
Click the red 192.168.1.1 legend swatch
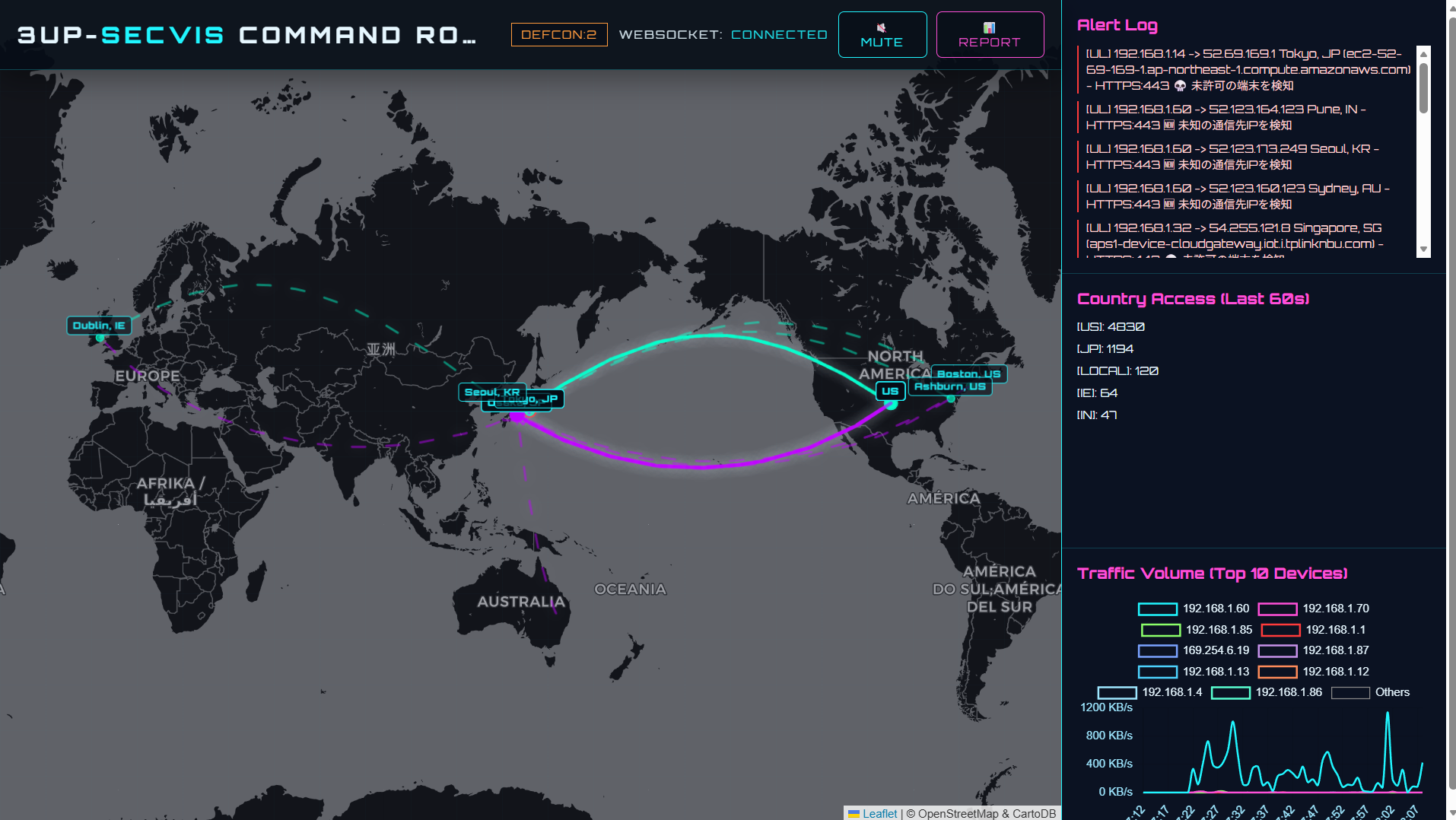coord(1280,630)
